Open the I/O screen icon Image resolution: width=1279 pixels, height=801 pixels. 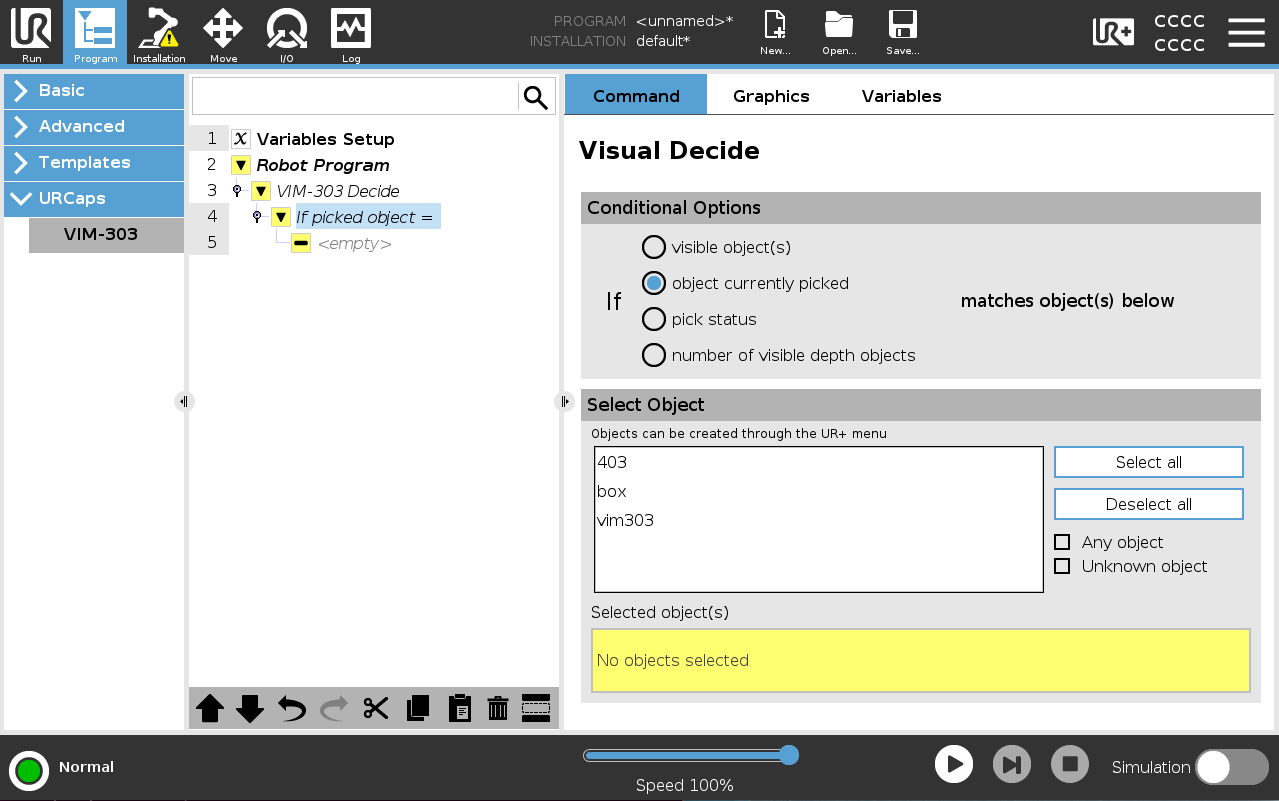point(287,32)
